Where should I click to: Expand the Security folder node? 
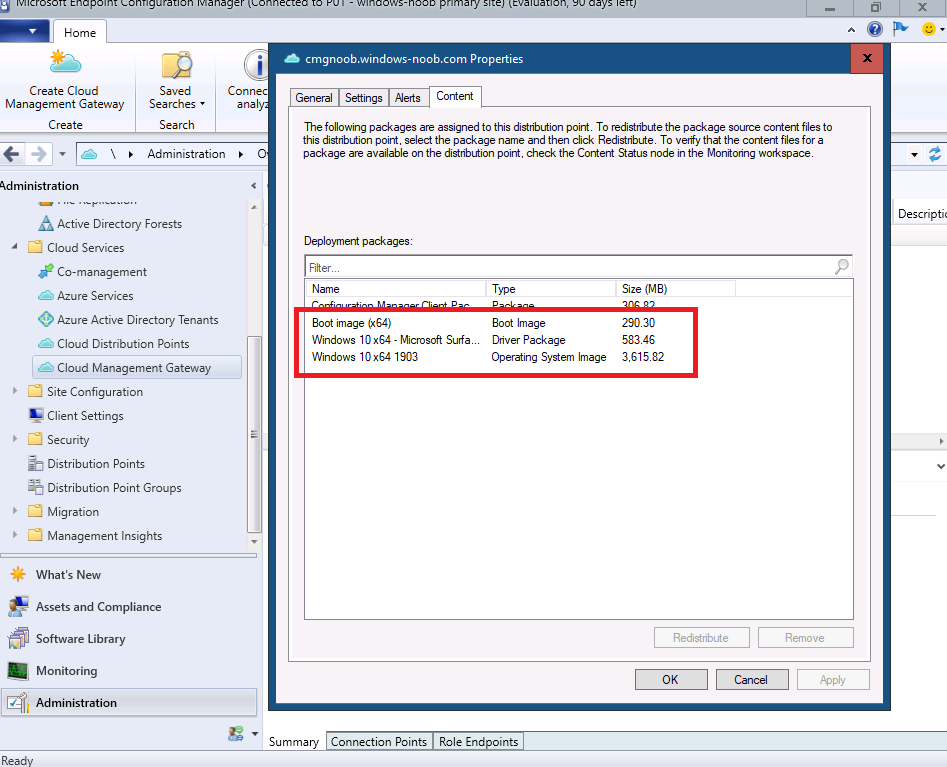pyautogui.click(x=14, y=439)
